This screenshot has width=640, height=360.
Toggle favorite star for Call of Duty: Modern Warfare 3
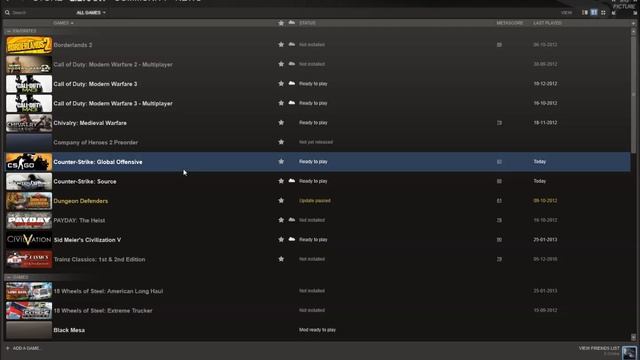(281, 84)
